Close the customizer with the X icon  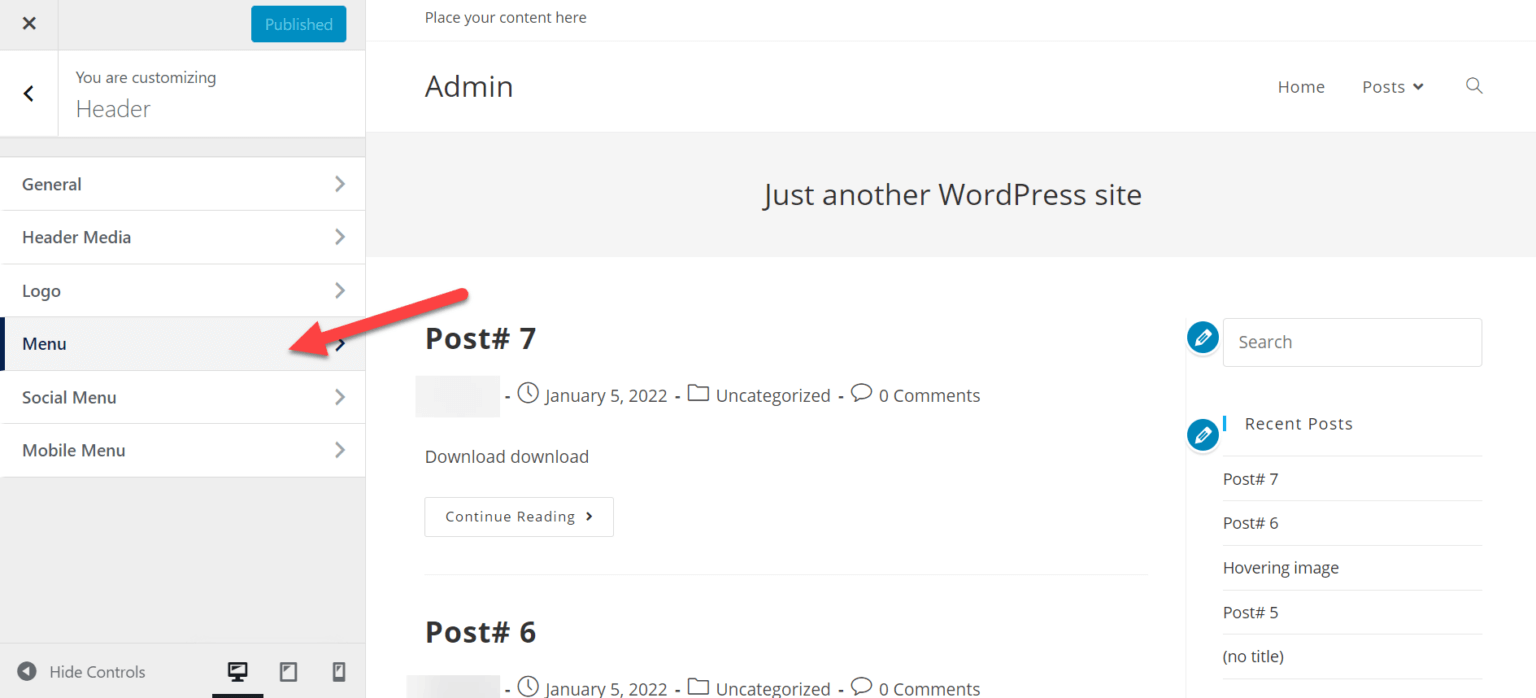[x=28, y=23]
